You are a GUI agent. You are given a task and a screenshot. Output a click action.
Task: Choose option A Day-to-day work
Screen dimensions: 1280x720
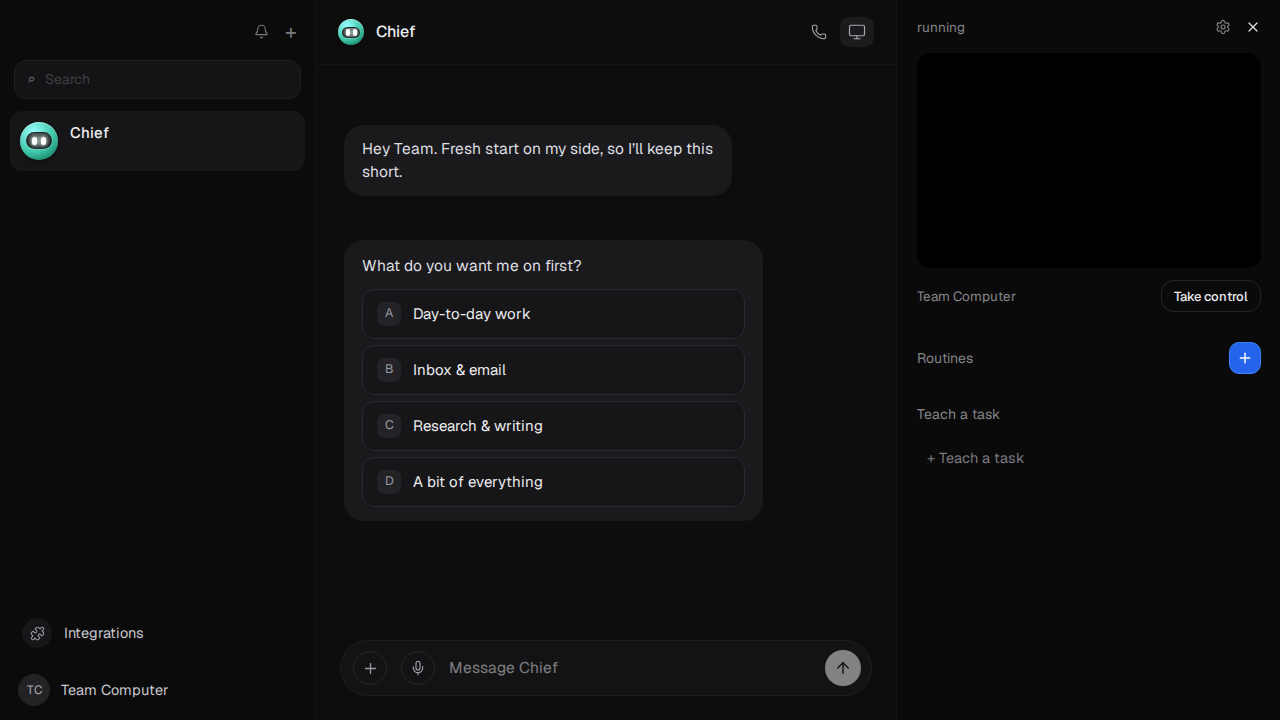(x=553, y=314)
